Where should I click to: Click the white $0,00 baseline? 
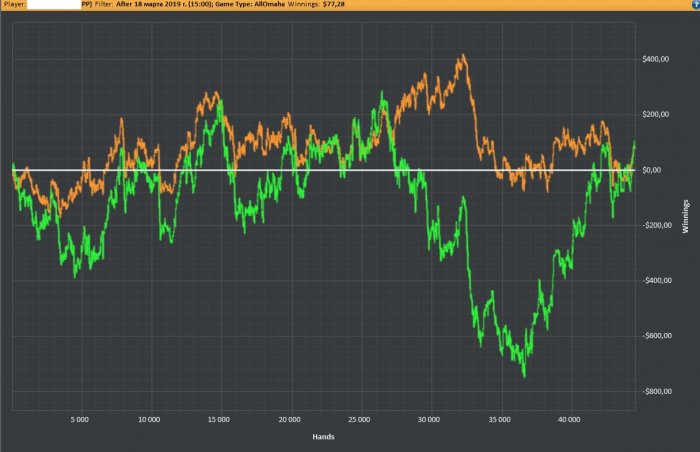point(324,170)
